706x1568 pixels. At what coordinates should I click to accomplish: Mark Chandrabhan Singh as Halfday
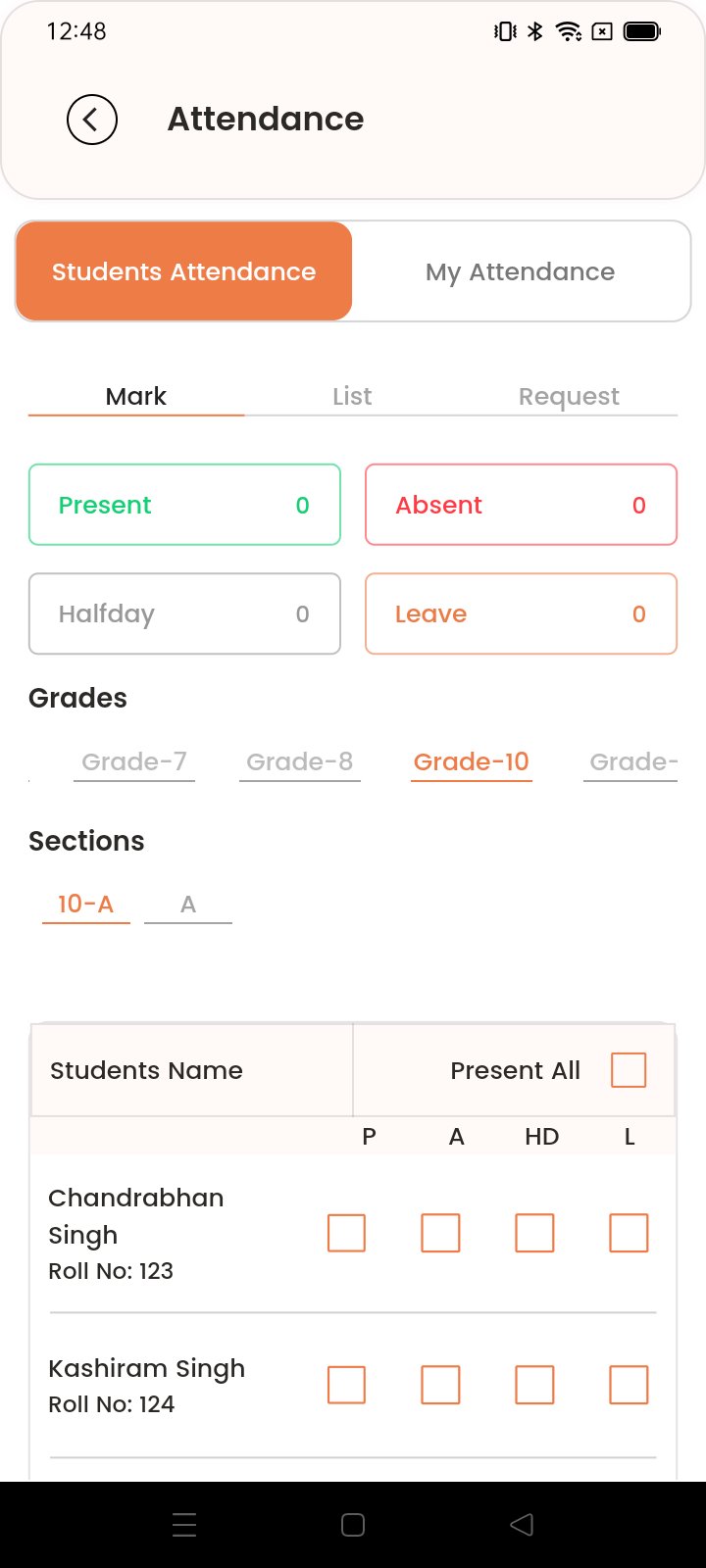coord(534,1233)
